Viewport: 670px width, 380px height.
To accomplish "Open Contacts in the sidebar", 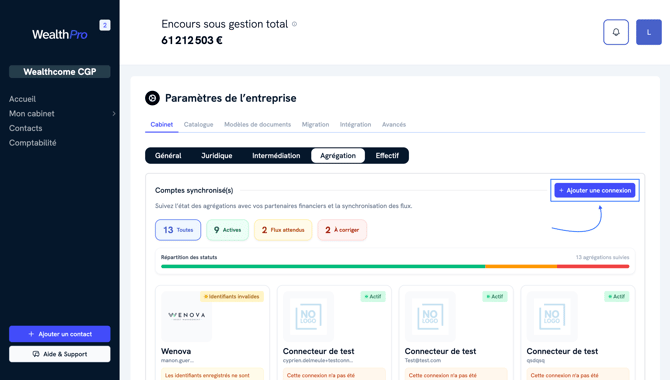I will tap(26, 128).
